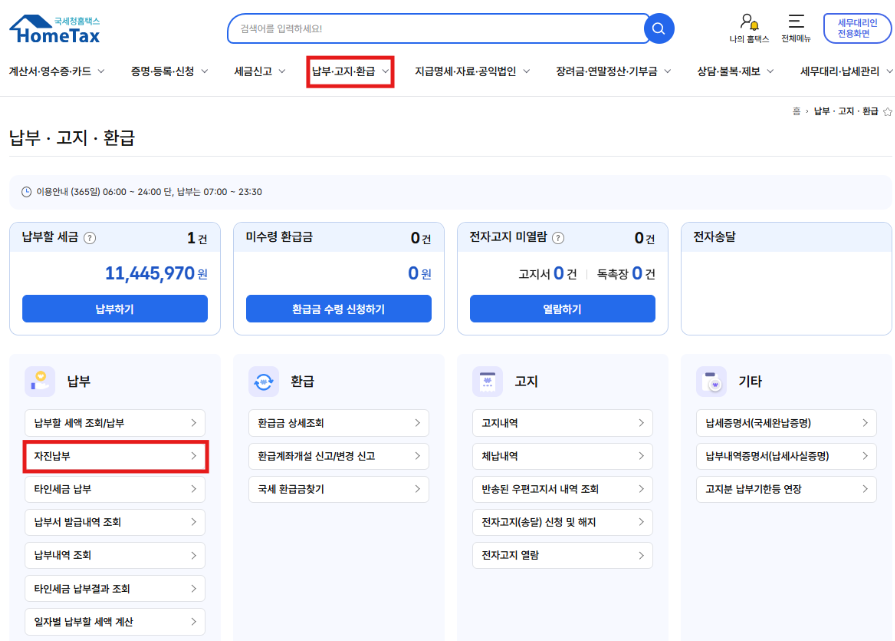Click the blue search magnifier button
Screen dimensions: 895x641
pyautogui.click(x=658, y=29)
